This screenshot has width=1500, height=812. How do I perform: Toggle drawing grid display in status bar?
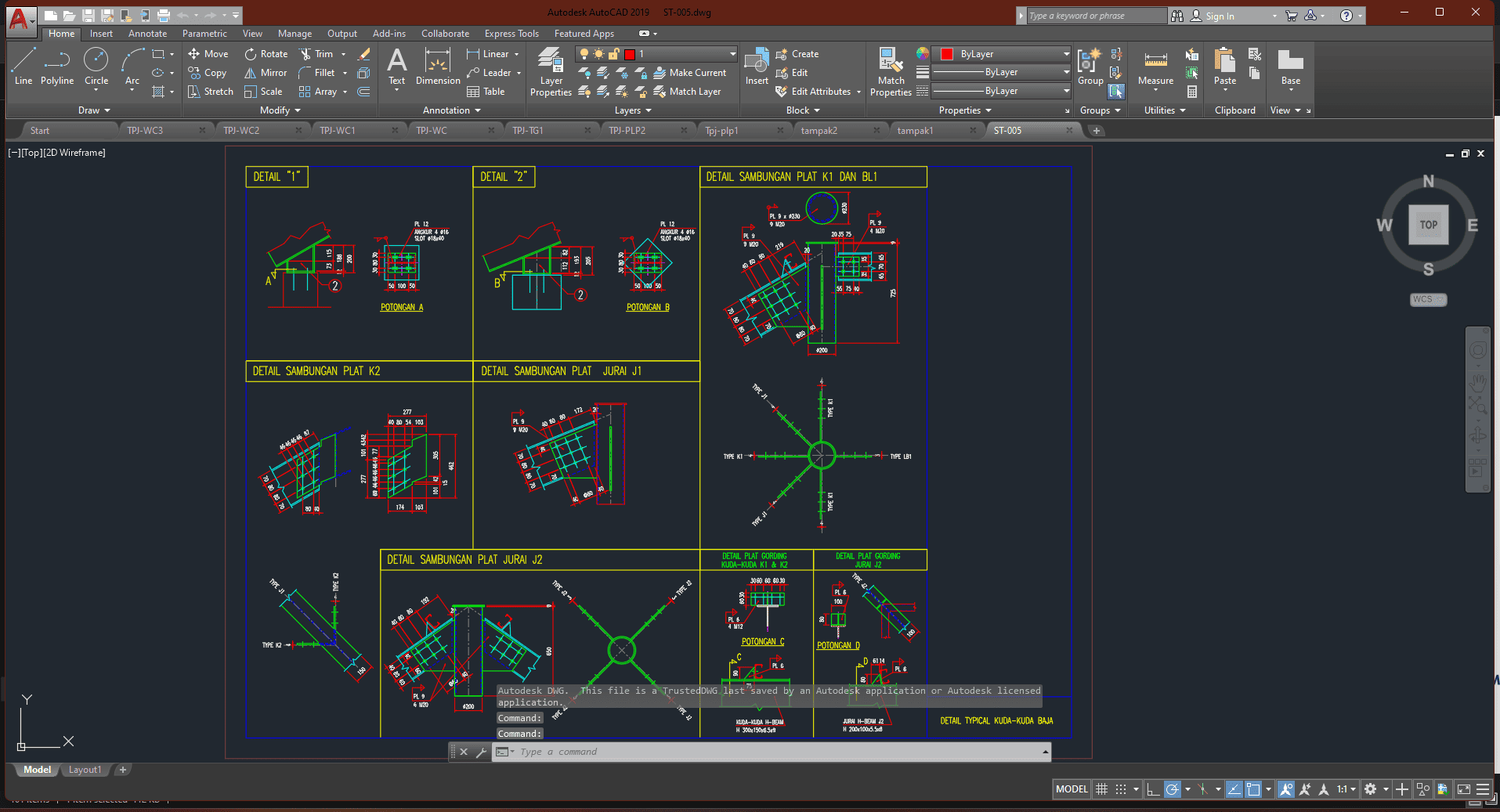(x=1101, y=789)
